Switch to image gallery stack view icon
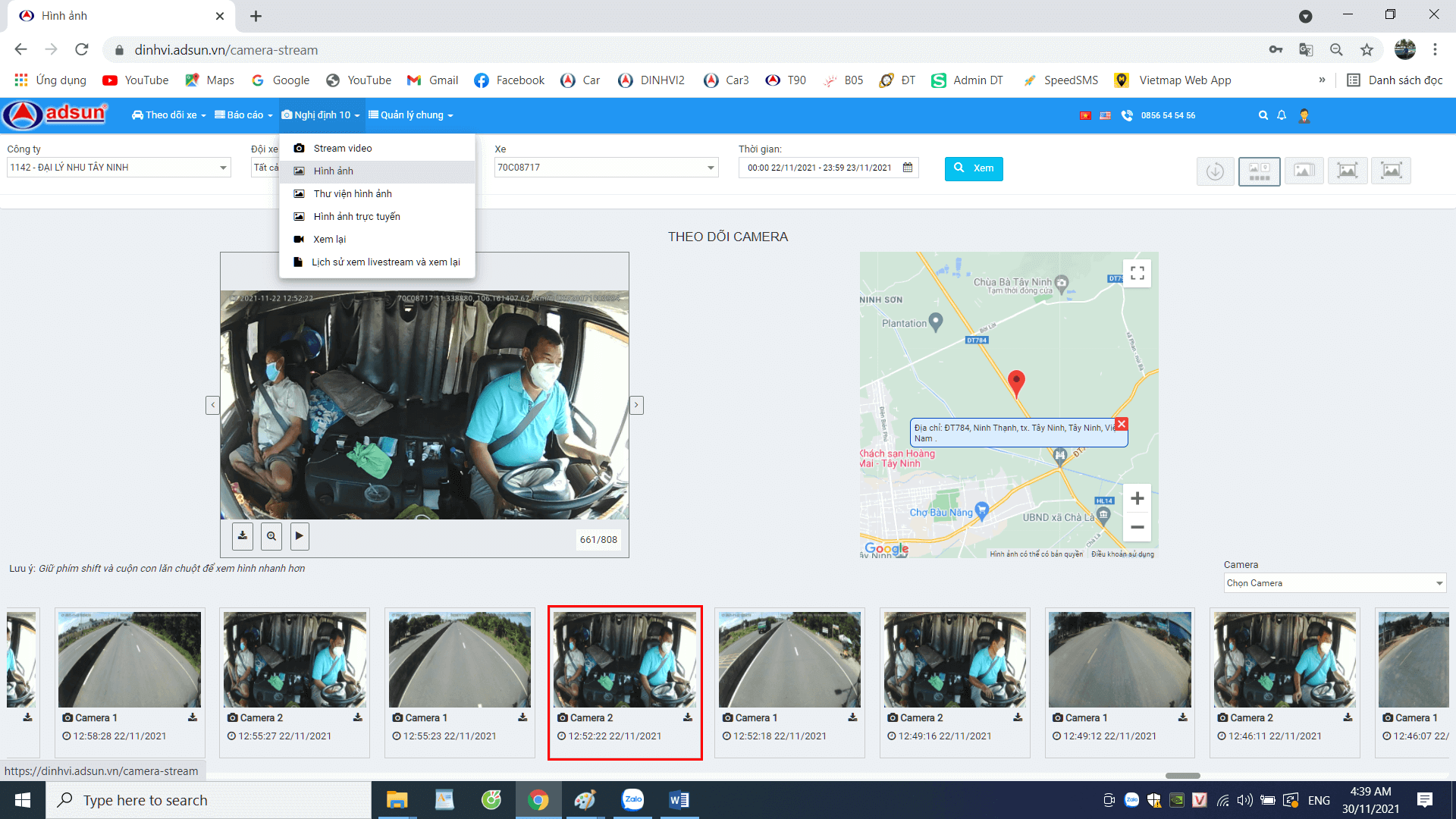The width and height of the screenshot is (1456, 819). coord(1304,171)
